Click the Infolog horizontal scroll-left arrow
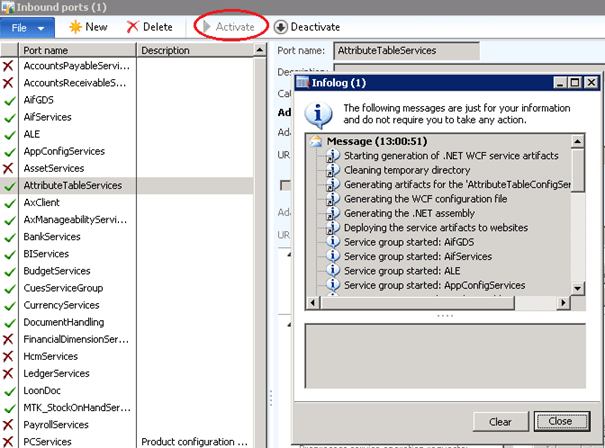Screen dimensions: 605x448 coord(313,303)
